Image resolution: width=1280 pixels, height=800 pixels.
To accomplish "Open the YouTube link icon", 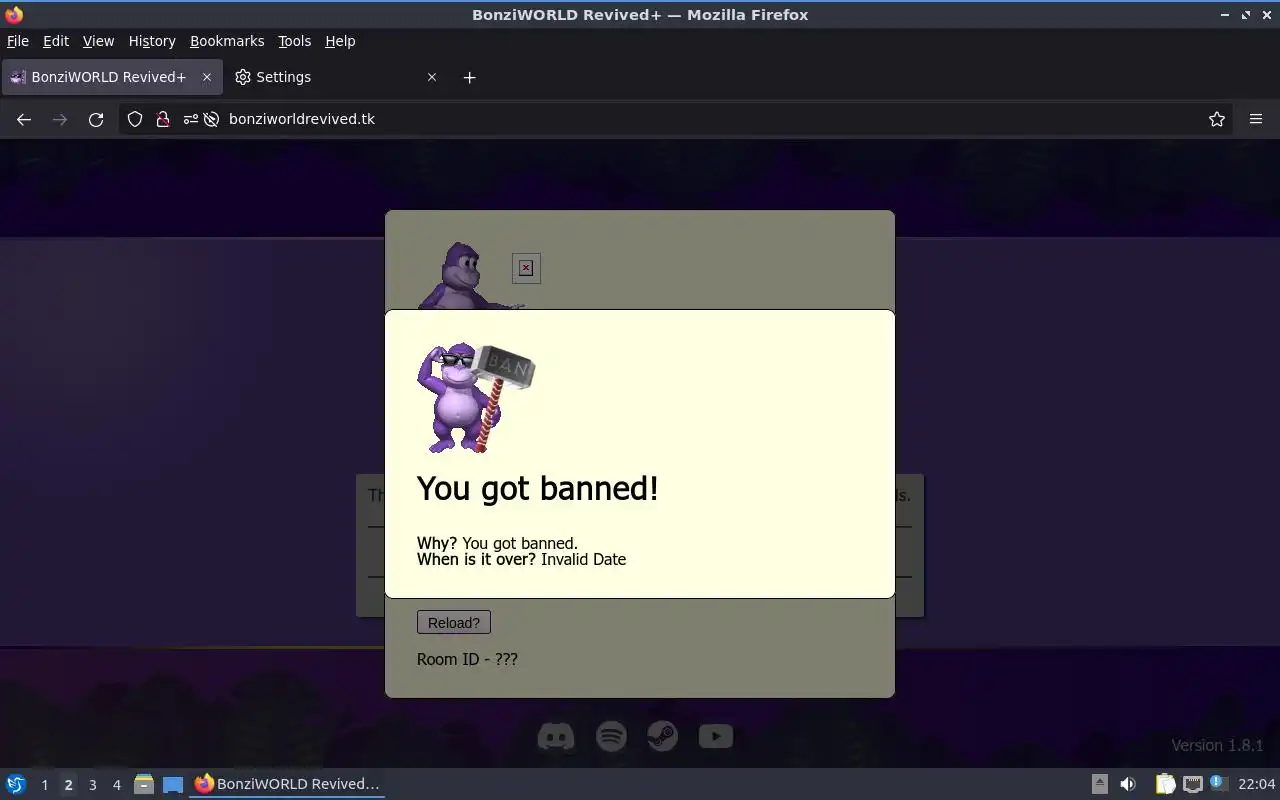I will coord(715,737).
